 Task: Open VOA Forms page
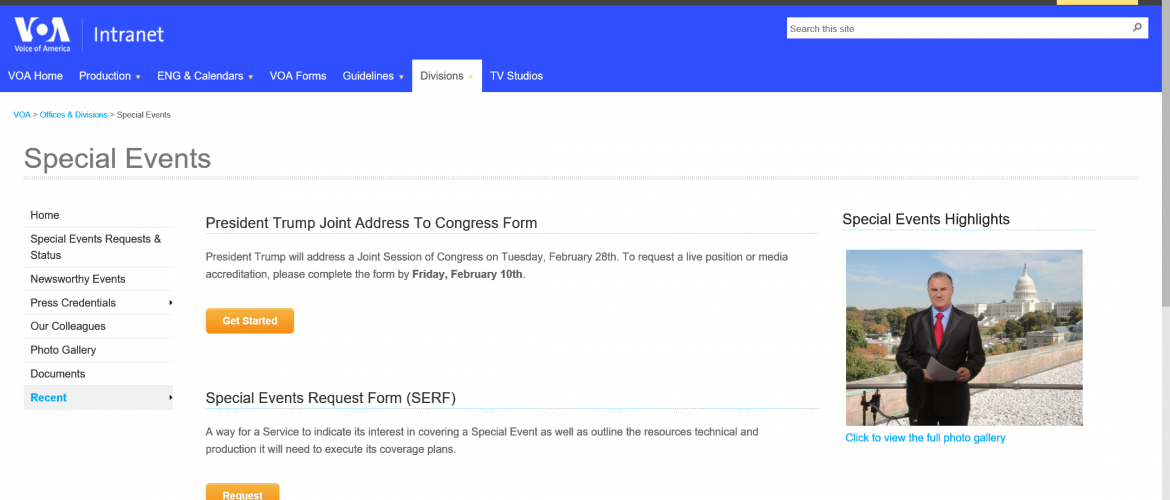[x=298, y=76]
